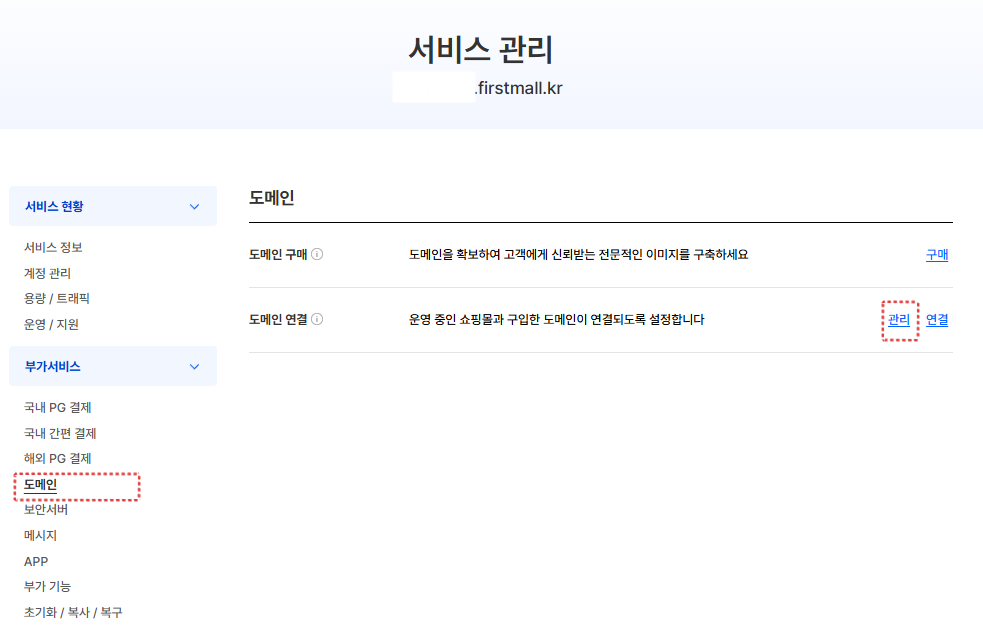983x638 pixels.
Task: Open the 메시지 menu item
Action: tap(40, 535)
